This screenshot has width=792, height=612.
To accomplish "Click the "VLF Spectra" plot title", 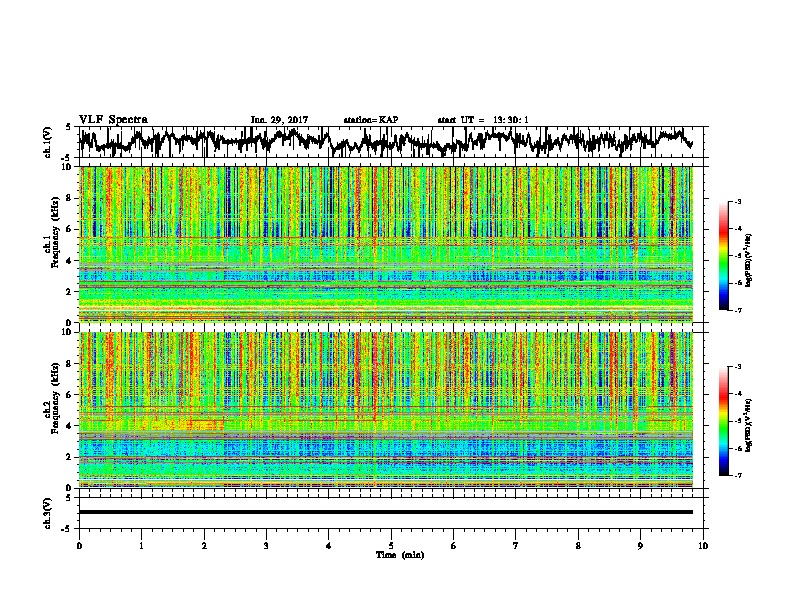I will (x=113, y=120).
